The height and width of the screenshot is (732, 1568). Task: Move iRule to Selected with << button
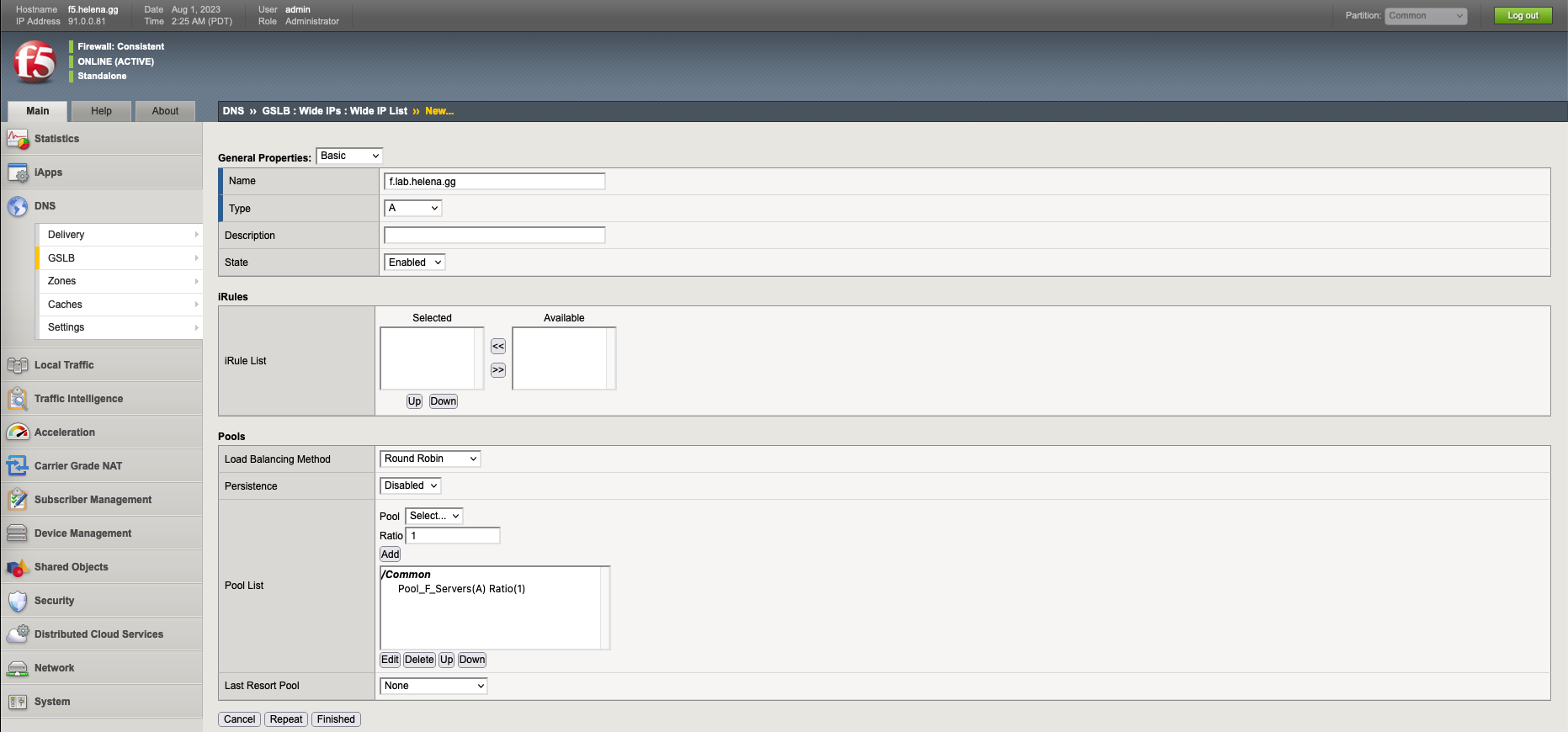click(x=498, y=347)
